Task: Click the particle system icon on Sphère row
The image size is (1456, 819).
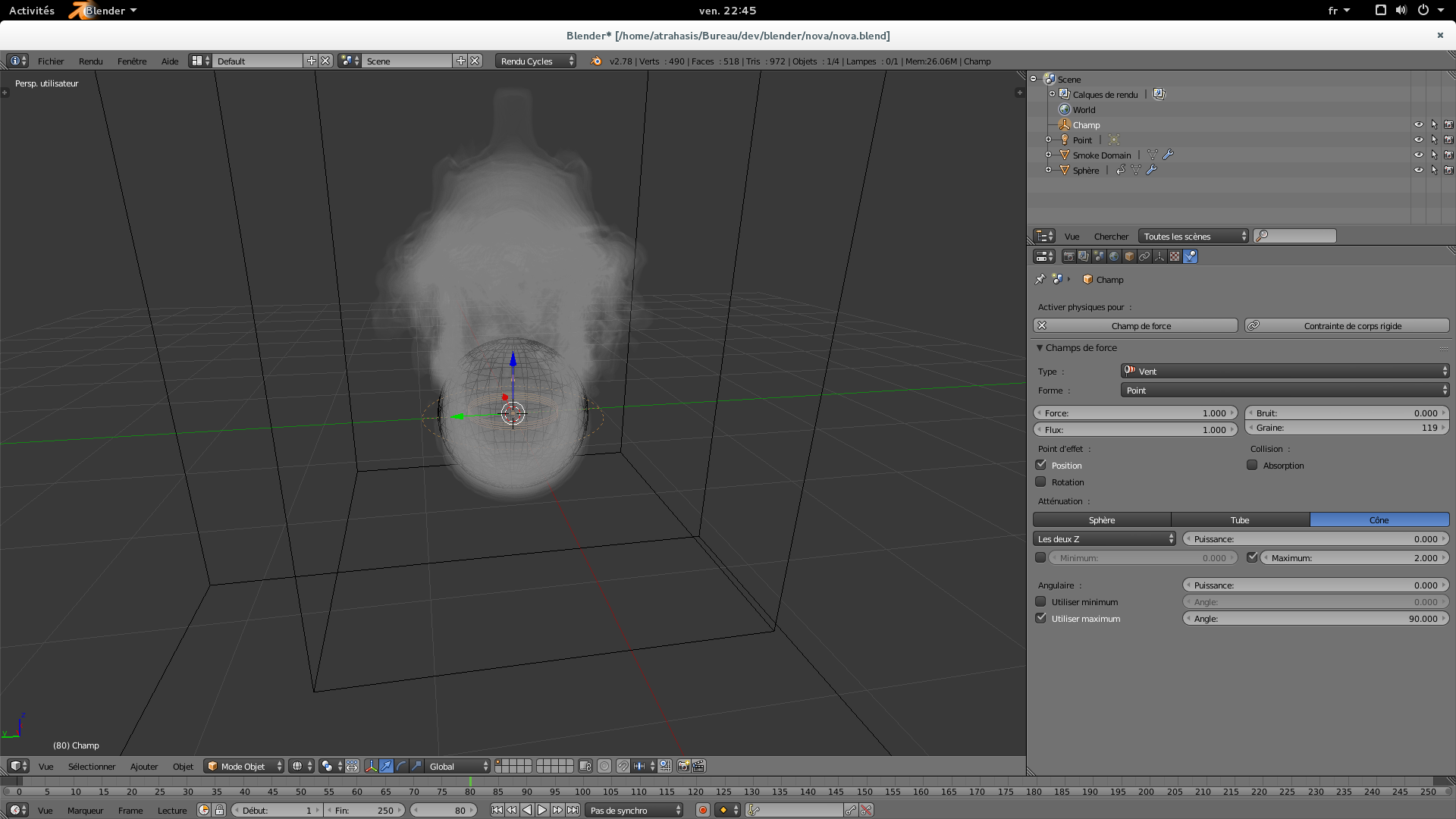Action: [1121, 170]
